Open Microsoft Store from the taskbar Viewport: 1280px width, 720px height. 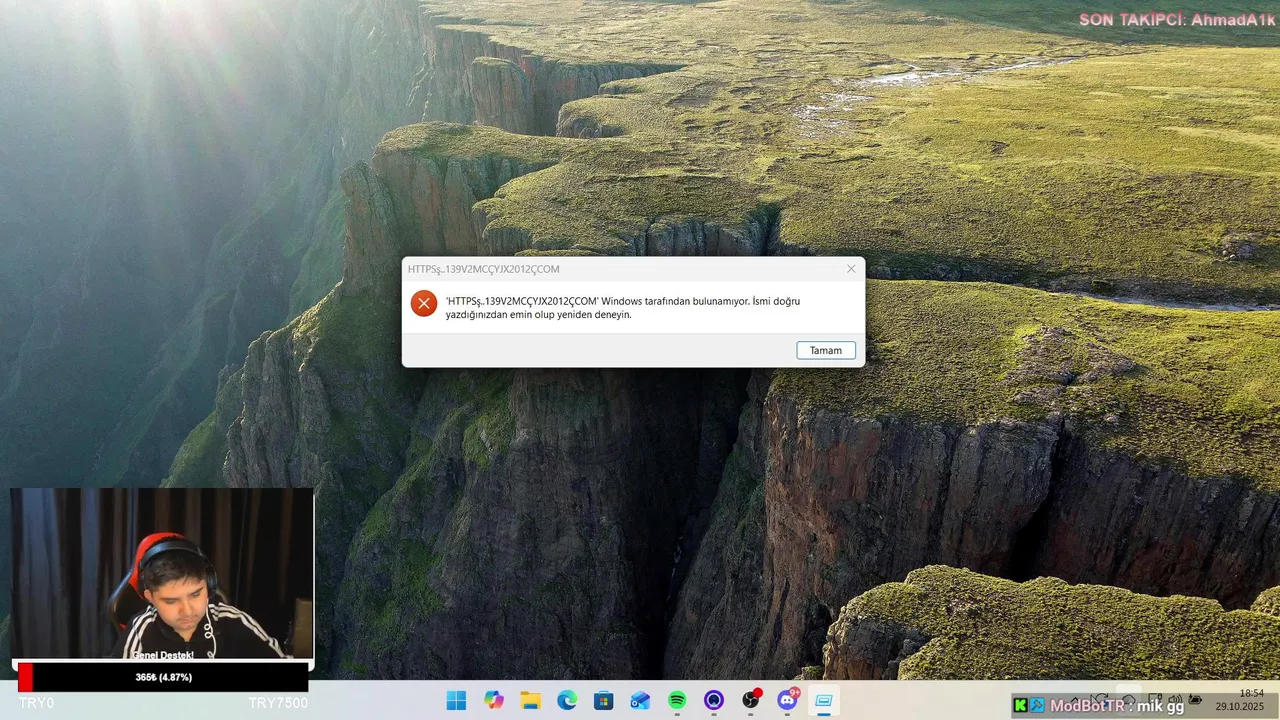click(604, 701)
